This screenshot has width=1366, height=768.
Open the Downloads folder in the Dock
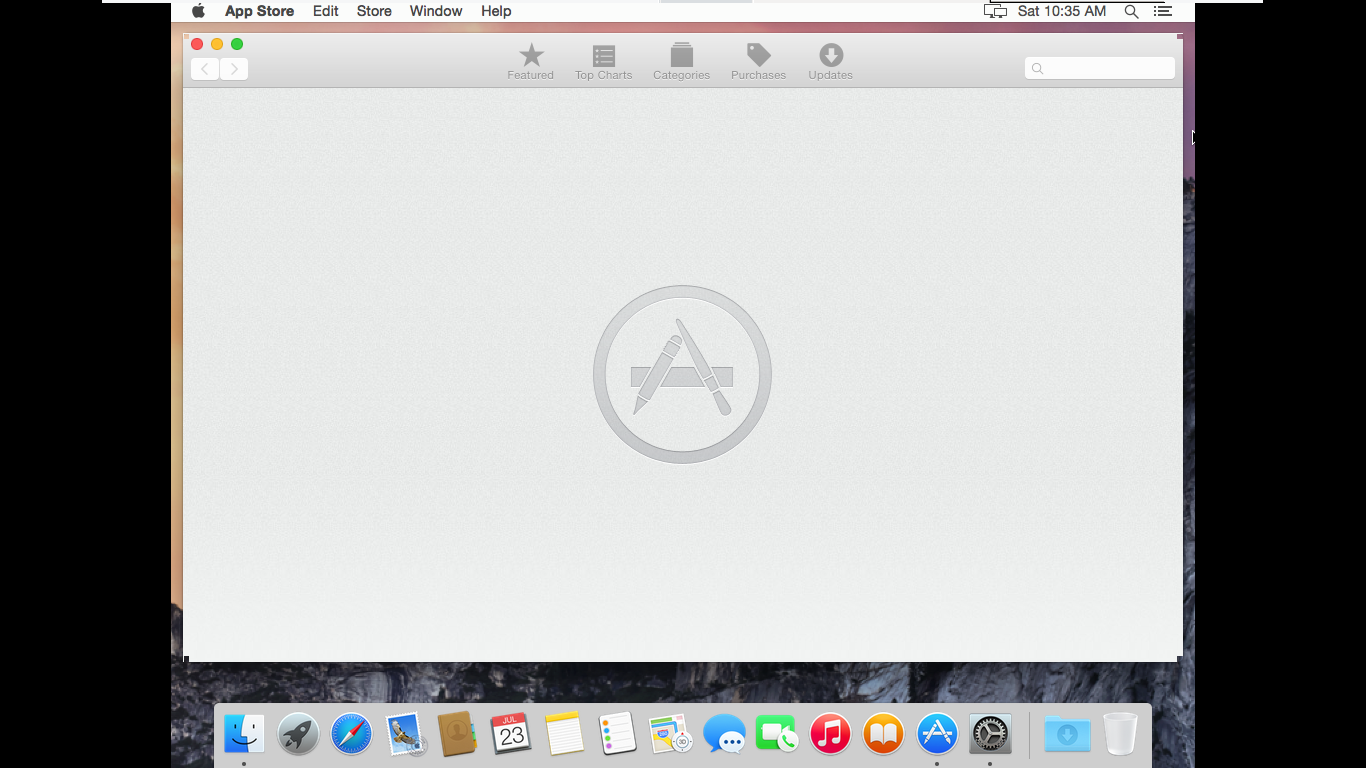[x=1067, y=734]
